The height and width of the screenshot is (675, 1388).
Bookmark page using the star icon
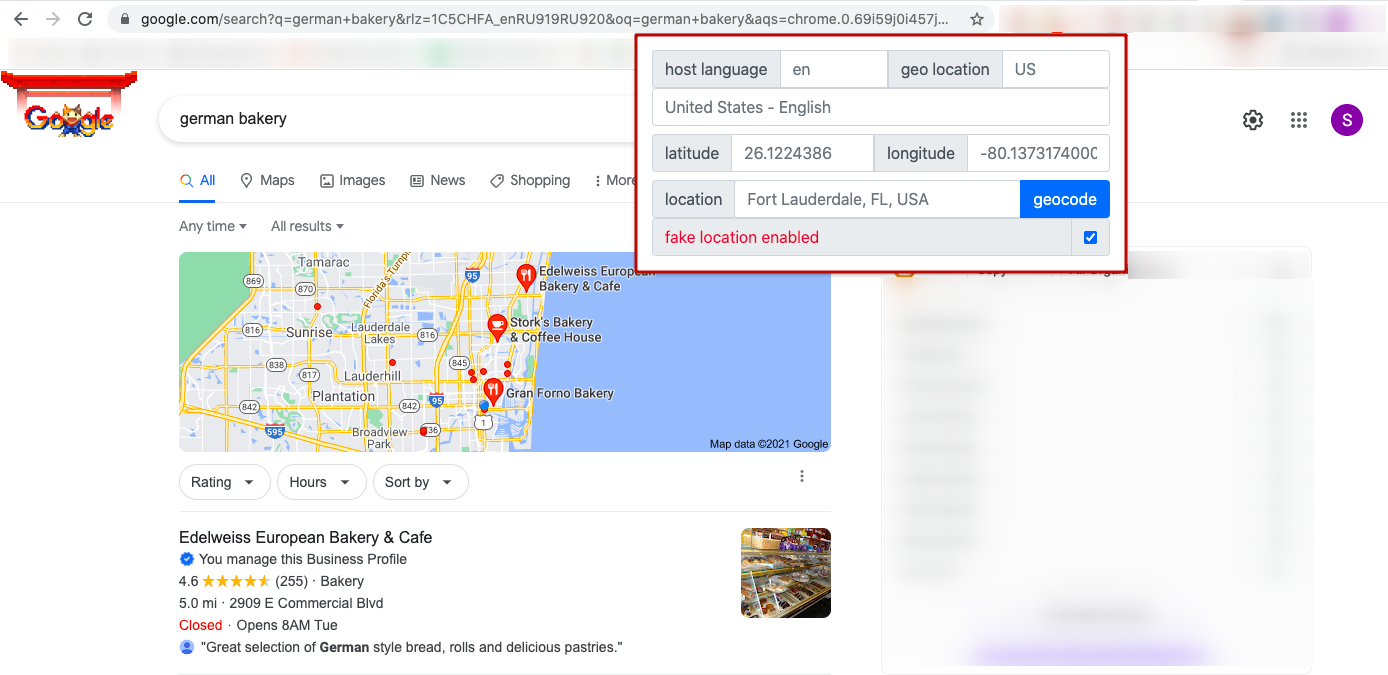(x=977, y=19)
